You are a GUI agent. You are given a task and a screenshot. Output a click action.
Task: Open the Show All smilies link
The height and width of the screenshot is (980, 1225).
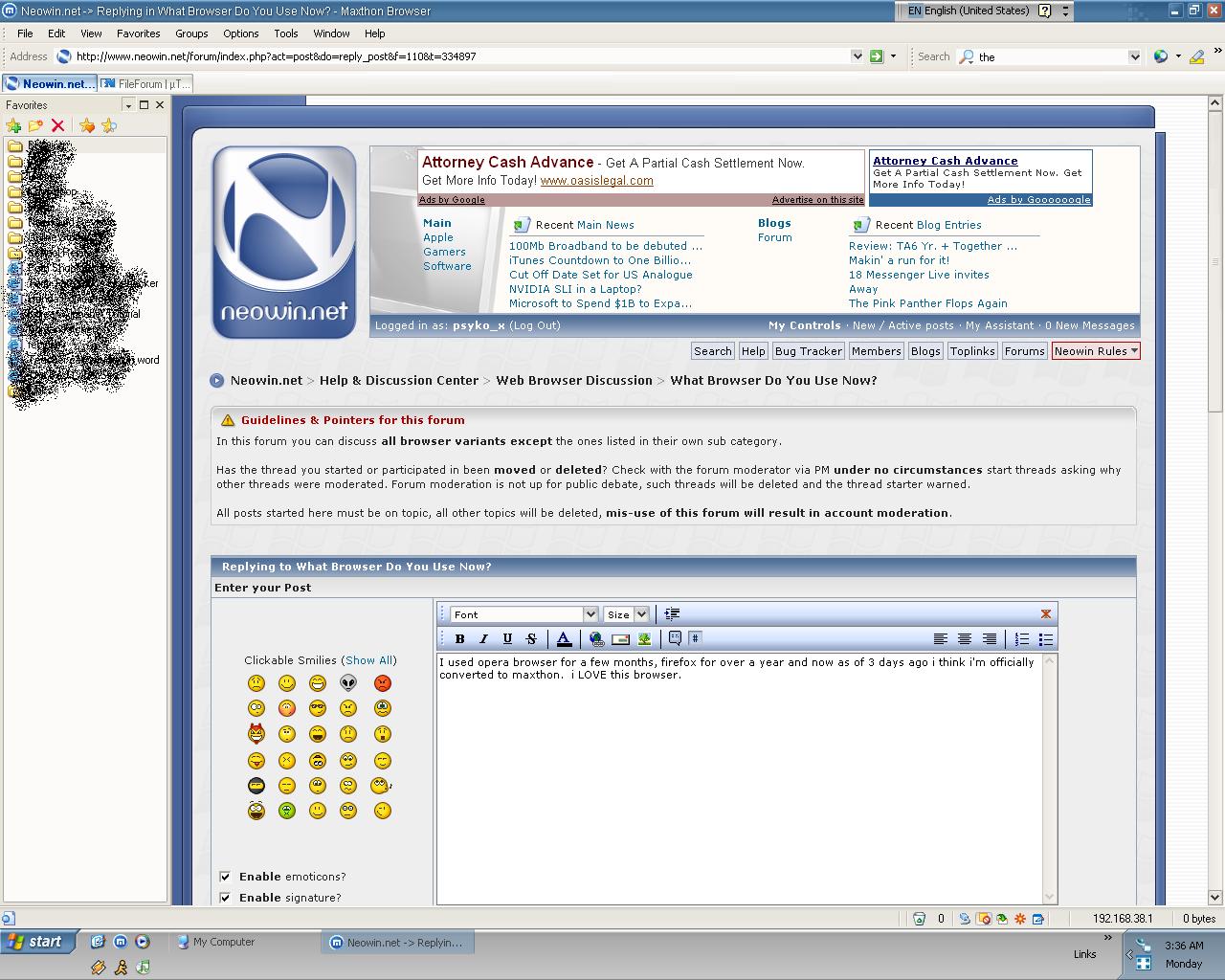(369, 660)
